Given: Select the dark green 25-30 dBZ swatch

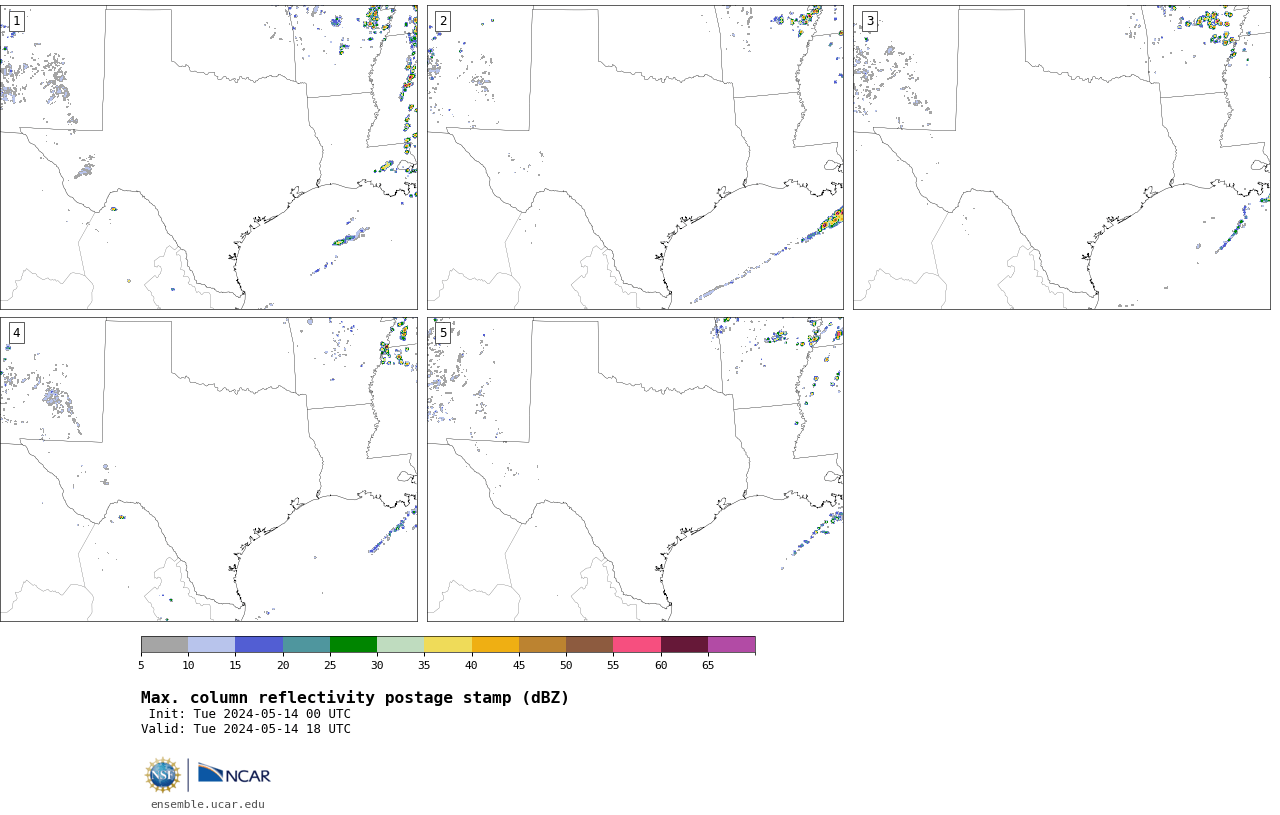Looking at the screenshot, I should click(x=354, y=644).
